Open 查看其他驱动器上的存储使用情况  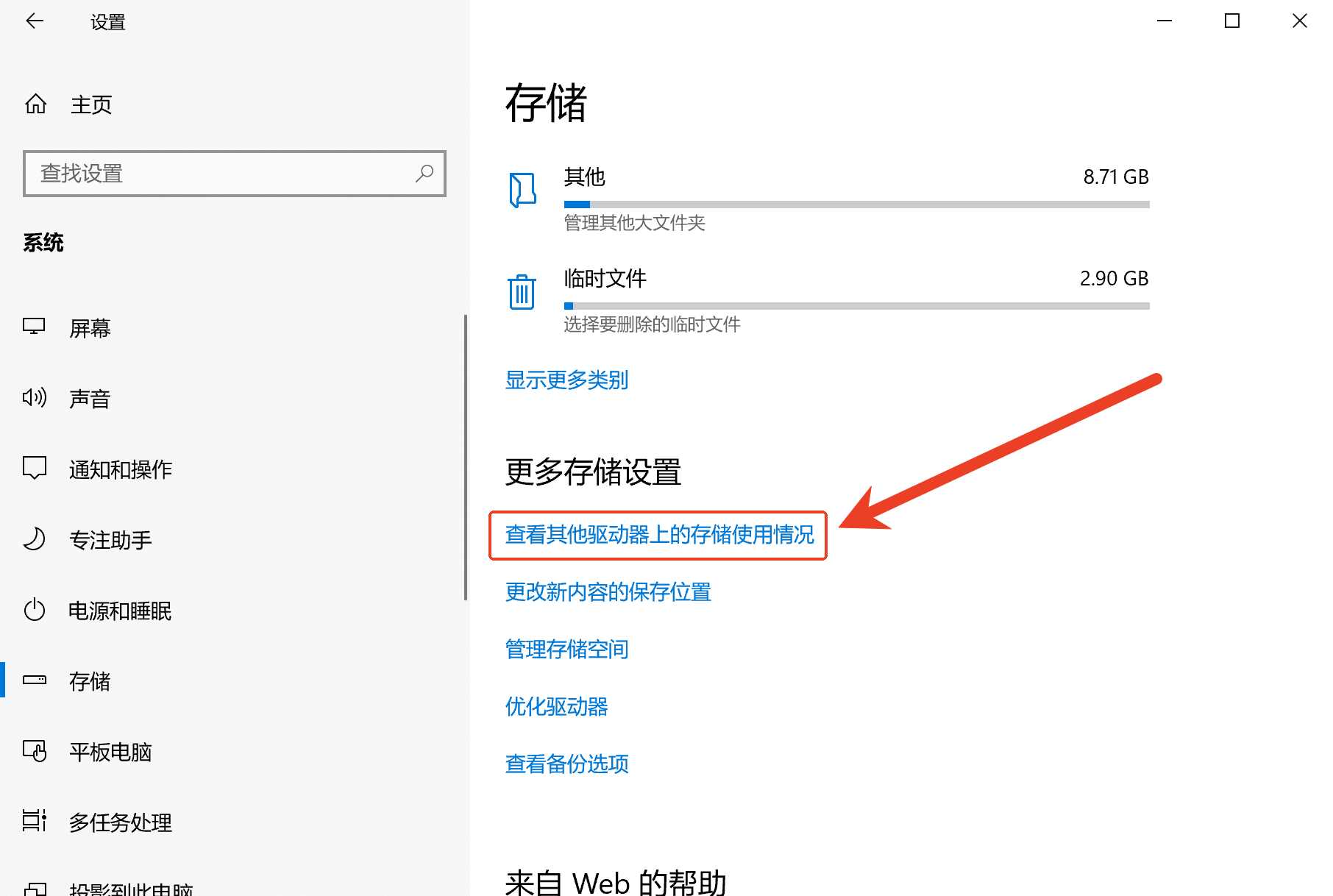click(x=658, y=536)
